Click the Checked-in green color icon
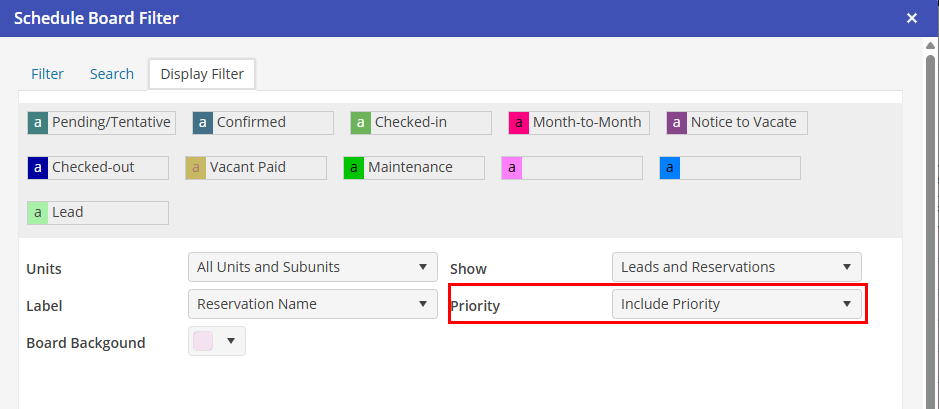 coord(361,123)
